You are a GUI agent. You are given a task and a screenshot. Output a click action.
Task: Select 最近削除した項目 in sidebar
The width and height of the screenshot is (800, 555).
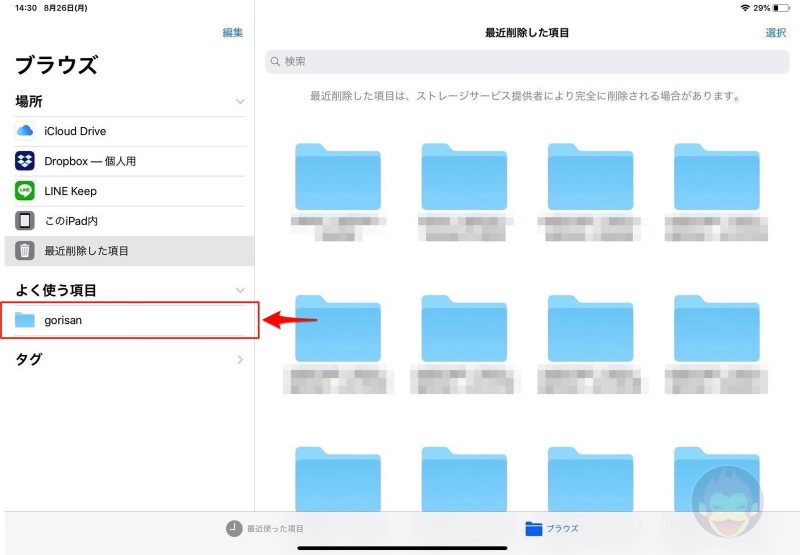click(129, 250)
